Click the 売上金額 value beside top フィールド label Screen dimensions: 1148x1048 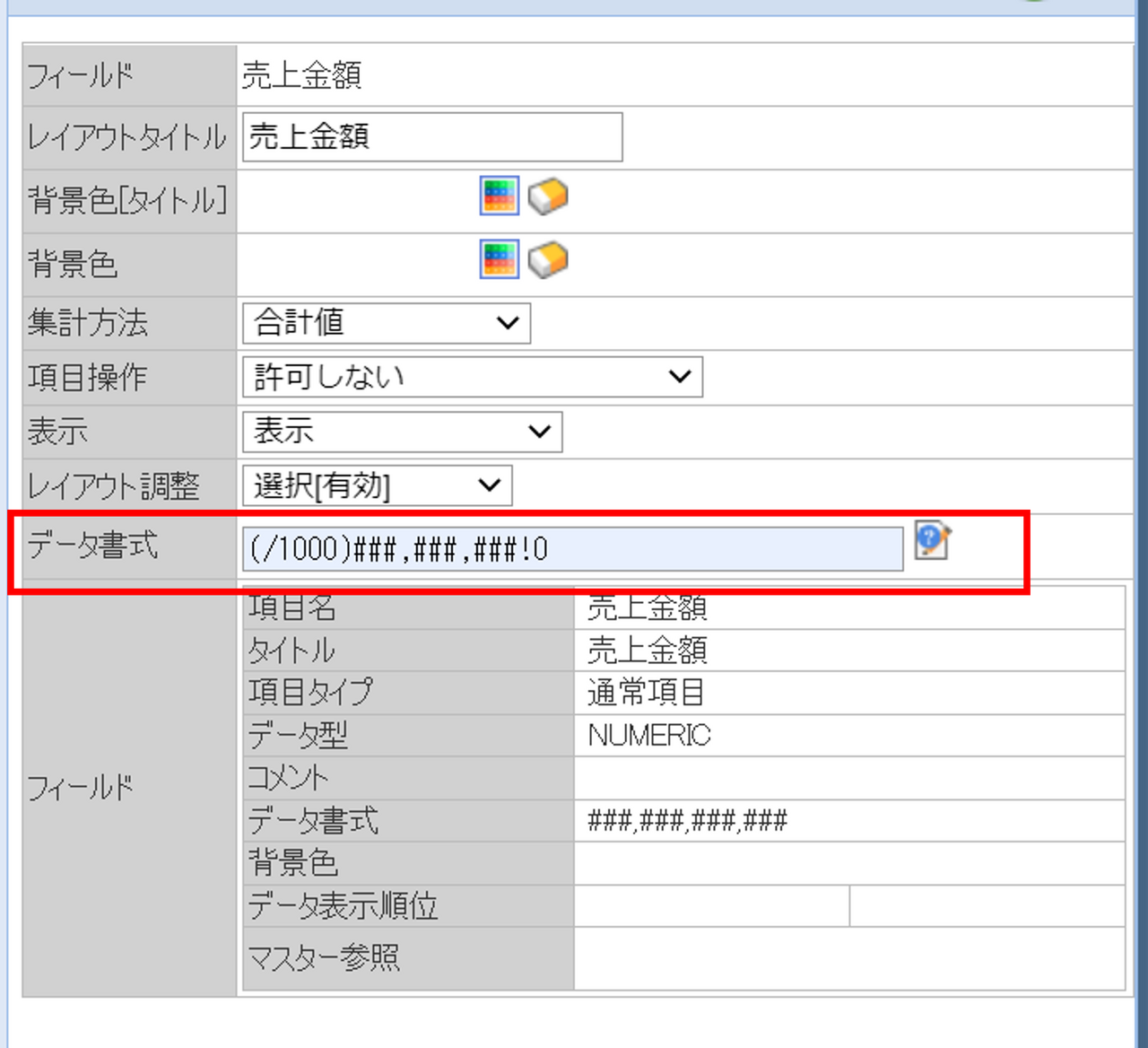[301, 75]
